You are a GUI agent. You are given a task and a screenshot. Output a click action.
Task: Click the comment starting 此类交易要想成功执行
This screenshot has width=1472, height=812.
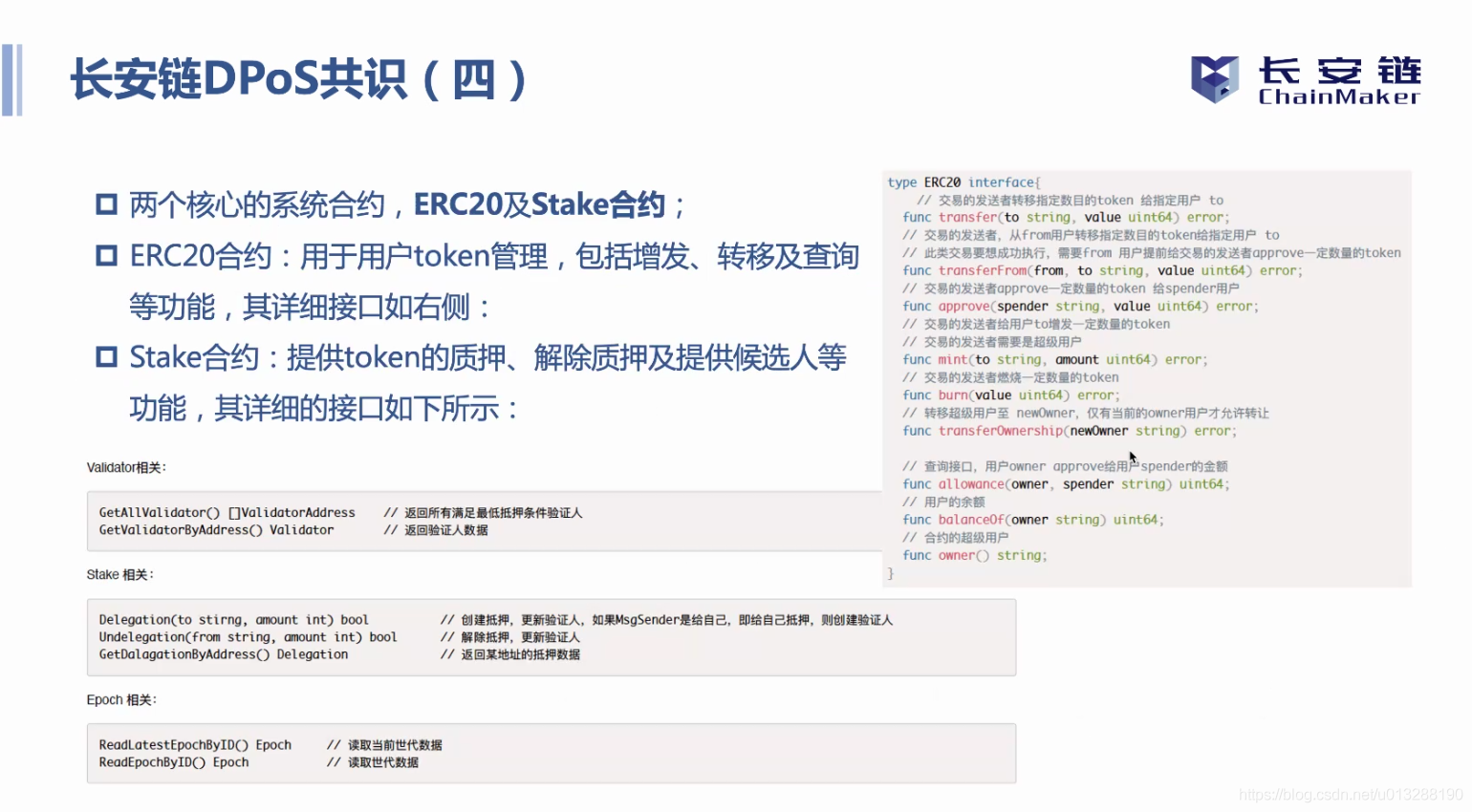(x=1152, y=253)
